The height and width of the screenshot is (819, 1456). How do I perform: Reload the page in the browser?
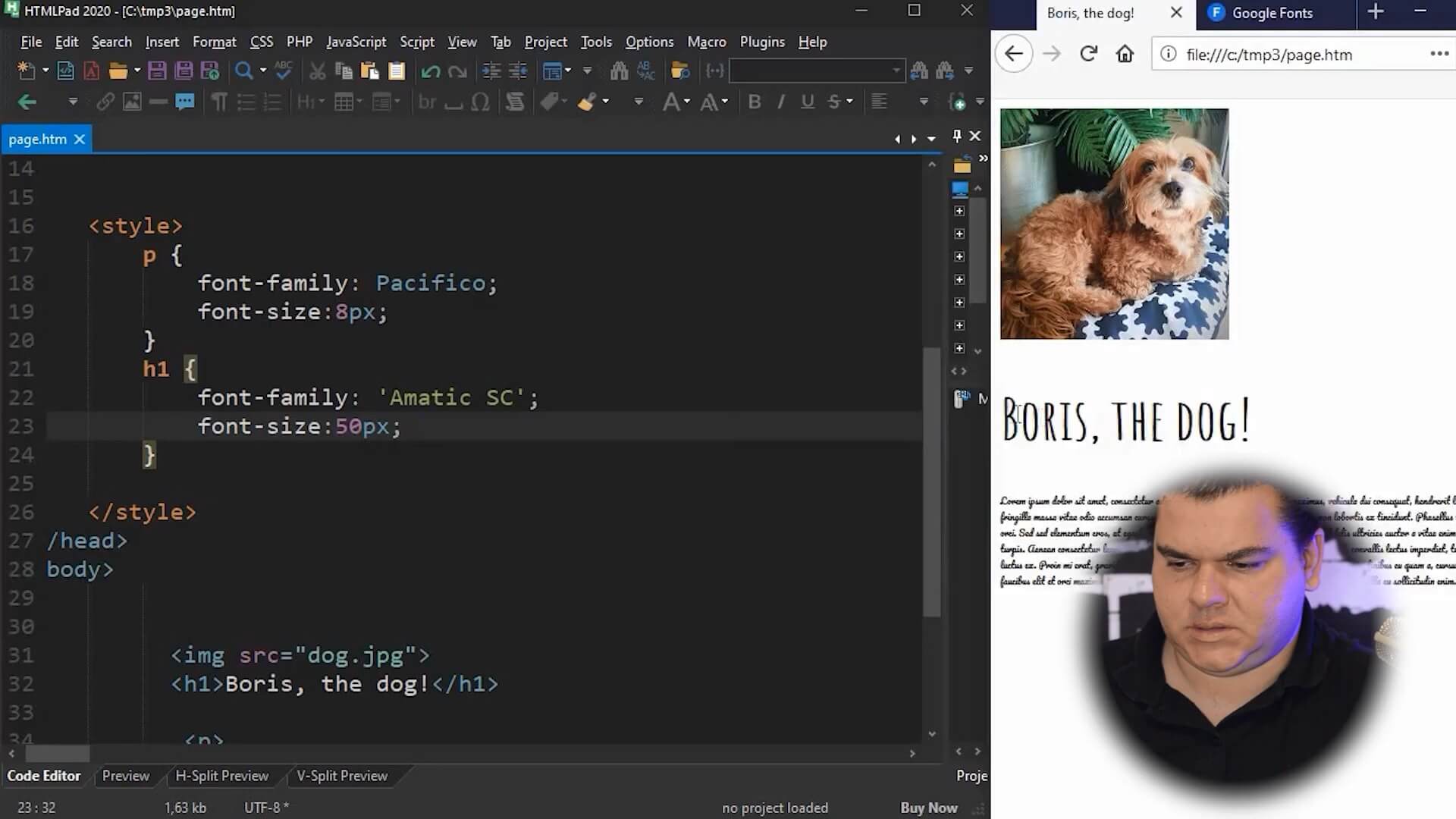(x=1088, y=54)
